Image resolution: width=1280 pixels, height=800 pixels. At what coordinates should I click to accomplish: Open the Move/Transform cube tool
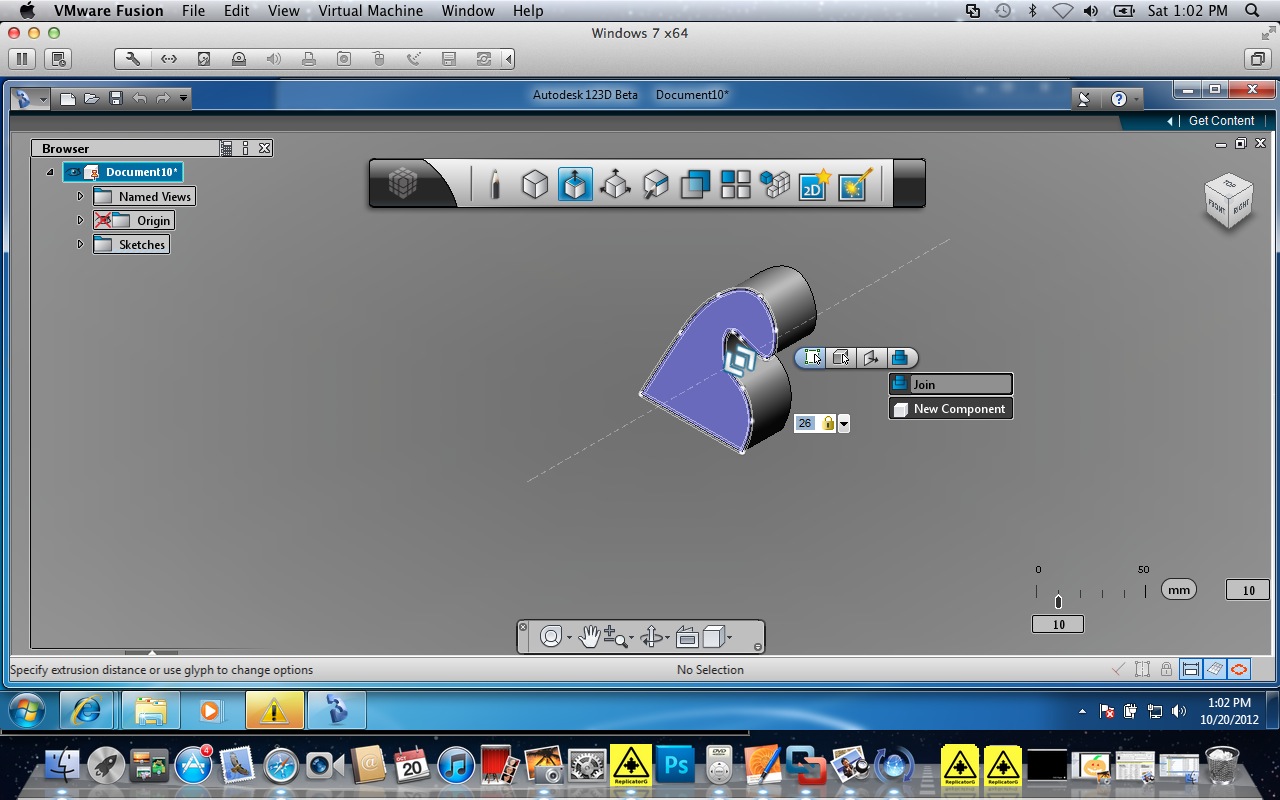click(x=615, y=184)
